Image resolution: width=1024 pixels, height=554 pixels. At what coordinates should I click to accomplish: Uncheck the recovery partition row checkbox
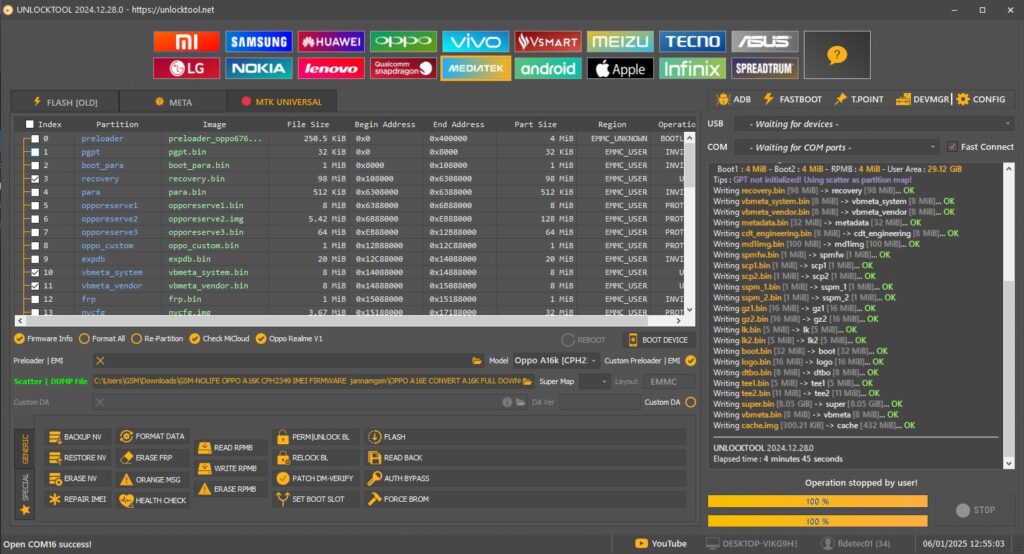(x=35, y=179)
